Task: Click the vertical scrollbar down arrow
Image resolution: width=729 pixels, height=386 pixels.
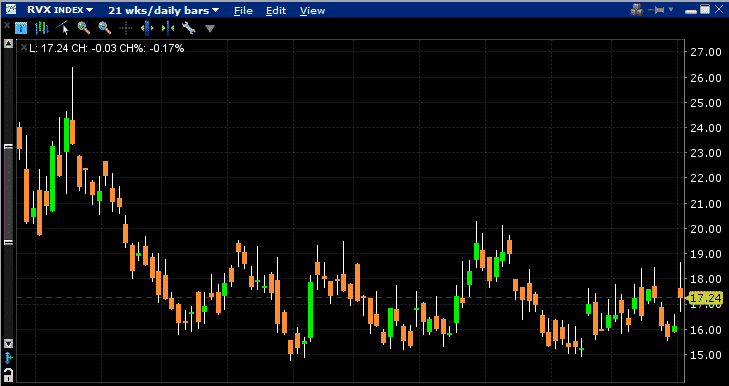Action: pos(8,343)
